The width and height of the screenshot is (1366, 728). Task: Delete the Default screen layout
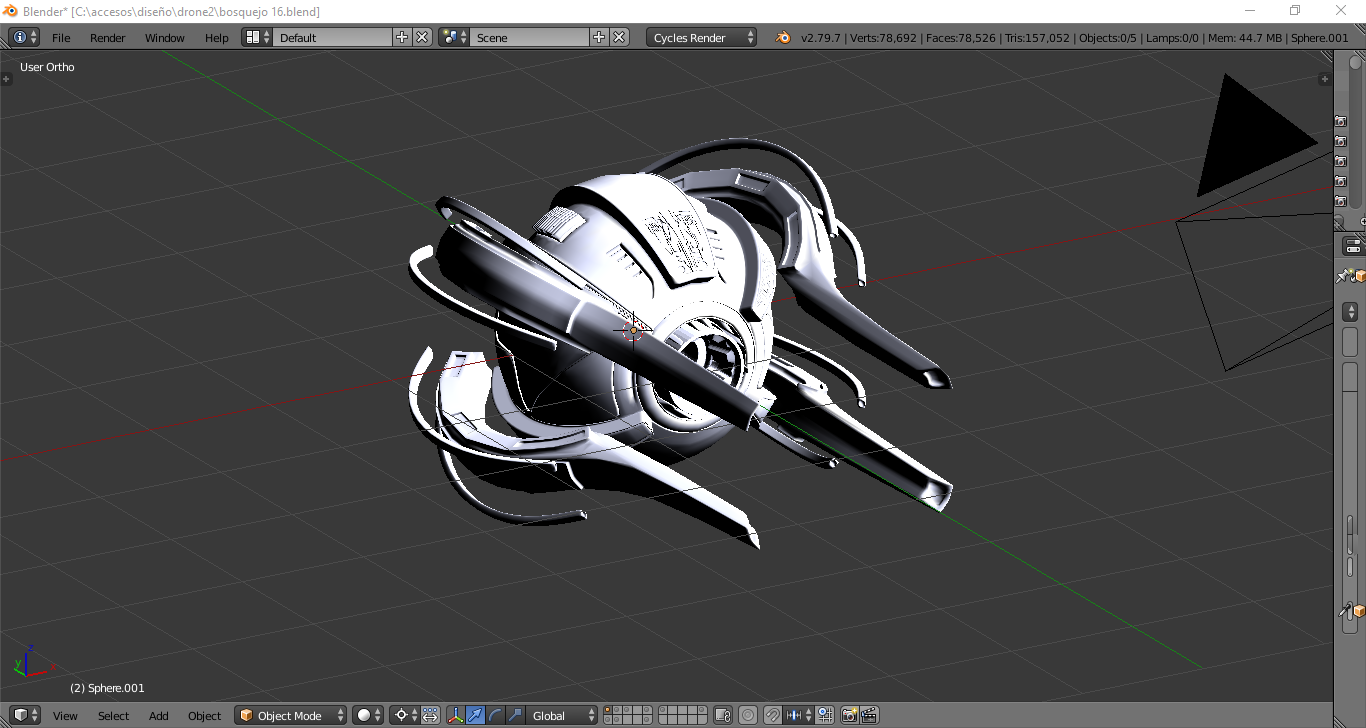(x=422, y=37)
